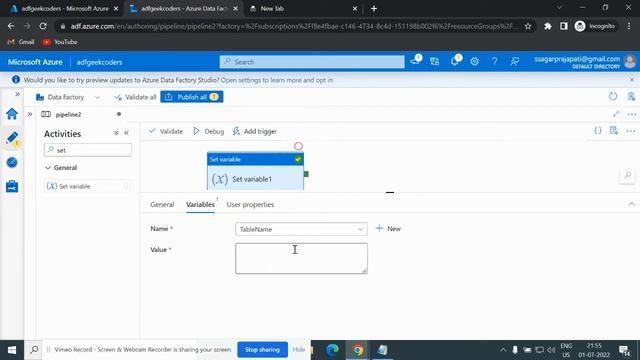The width and height of the screenshot is (640, 360).
Task: Open the Home hub icon in left sidebar
Action: coord(12,114)
